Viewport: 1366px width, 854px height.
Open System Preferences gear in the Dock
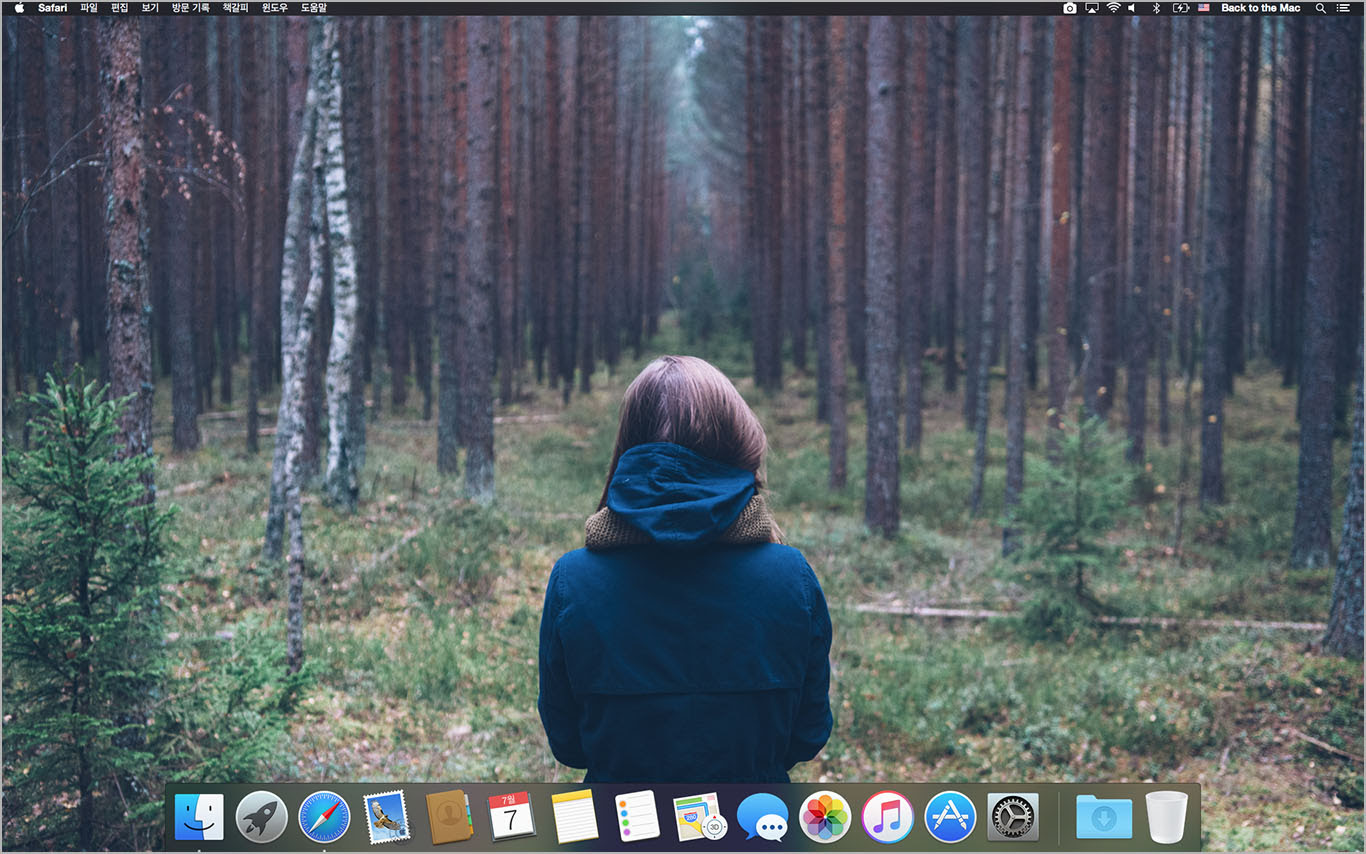1013,817
